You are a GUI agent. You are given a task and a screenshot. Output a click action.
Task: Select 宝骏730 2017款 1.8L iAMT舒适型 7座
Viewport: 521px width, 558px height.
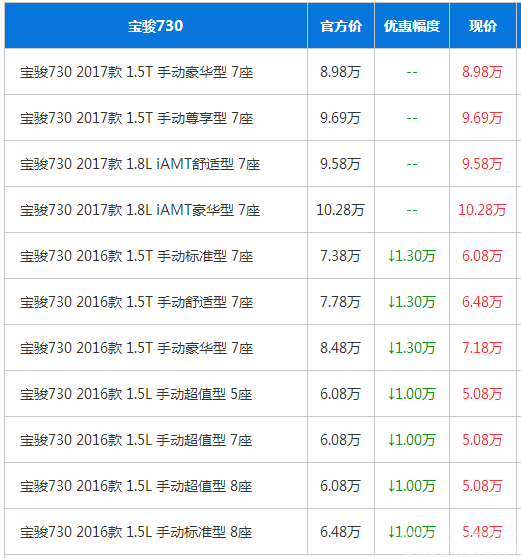pyautogui.click(x=140, y=164)
